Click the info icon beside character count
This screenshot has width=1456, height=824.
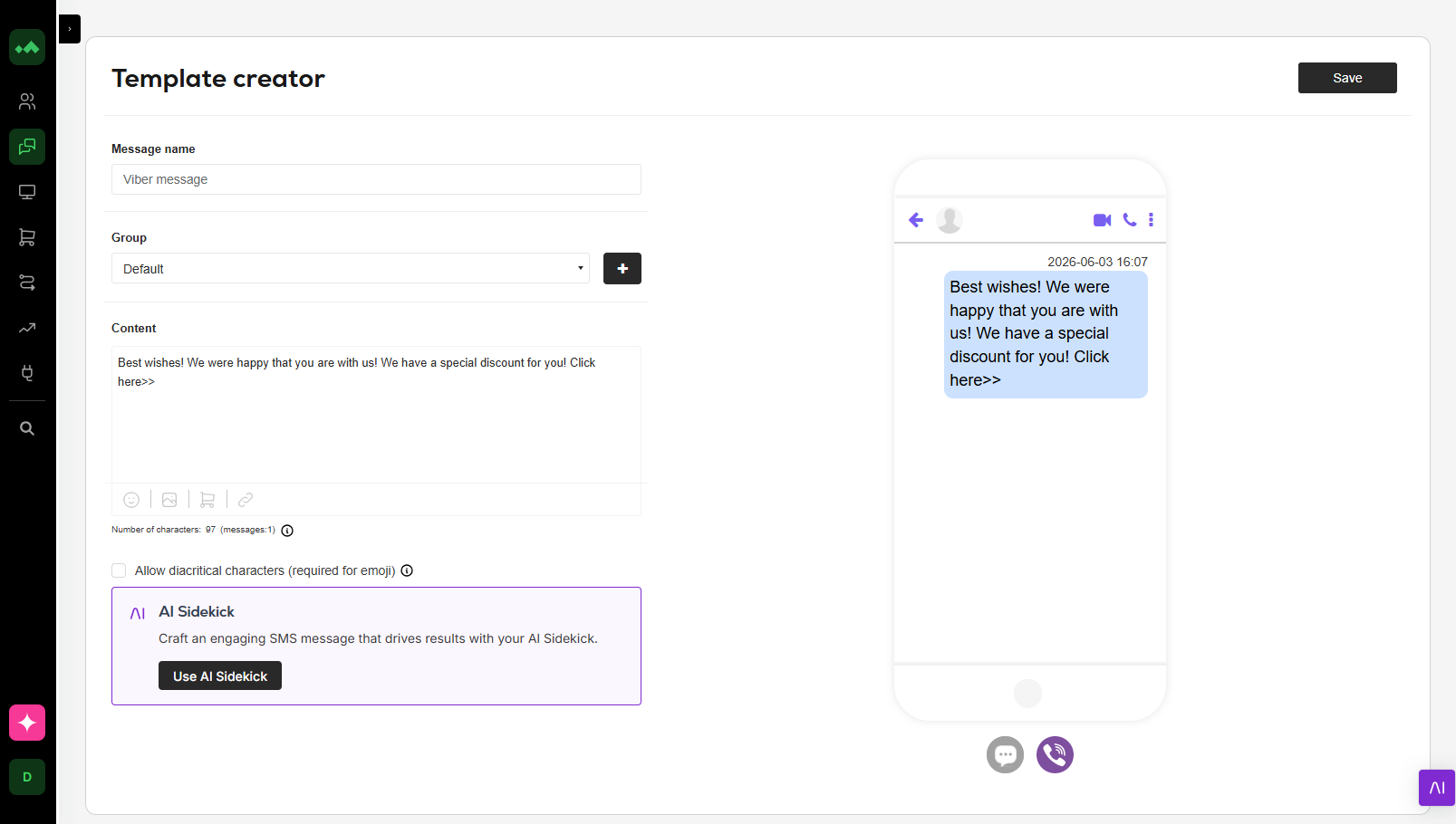coord(287,531)
